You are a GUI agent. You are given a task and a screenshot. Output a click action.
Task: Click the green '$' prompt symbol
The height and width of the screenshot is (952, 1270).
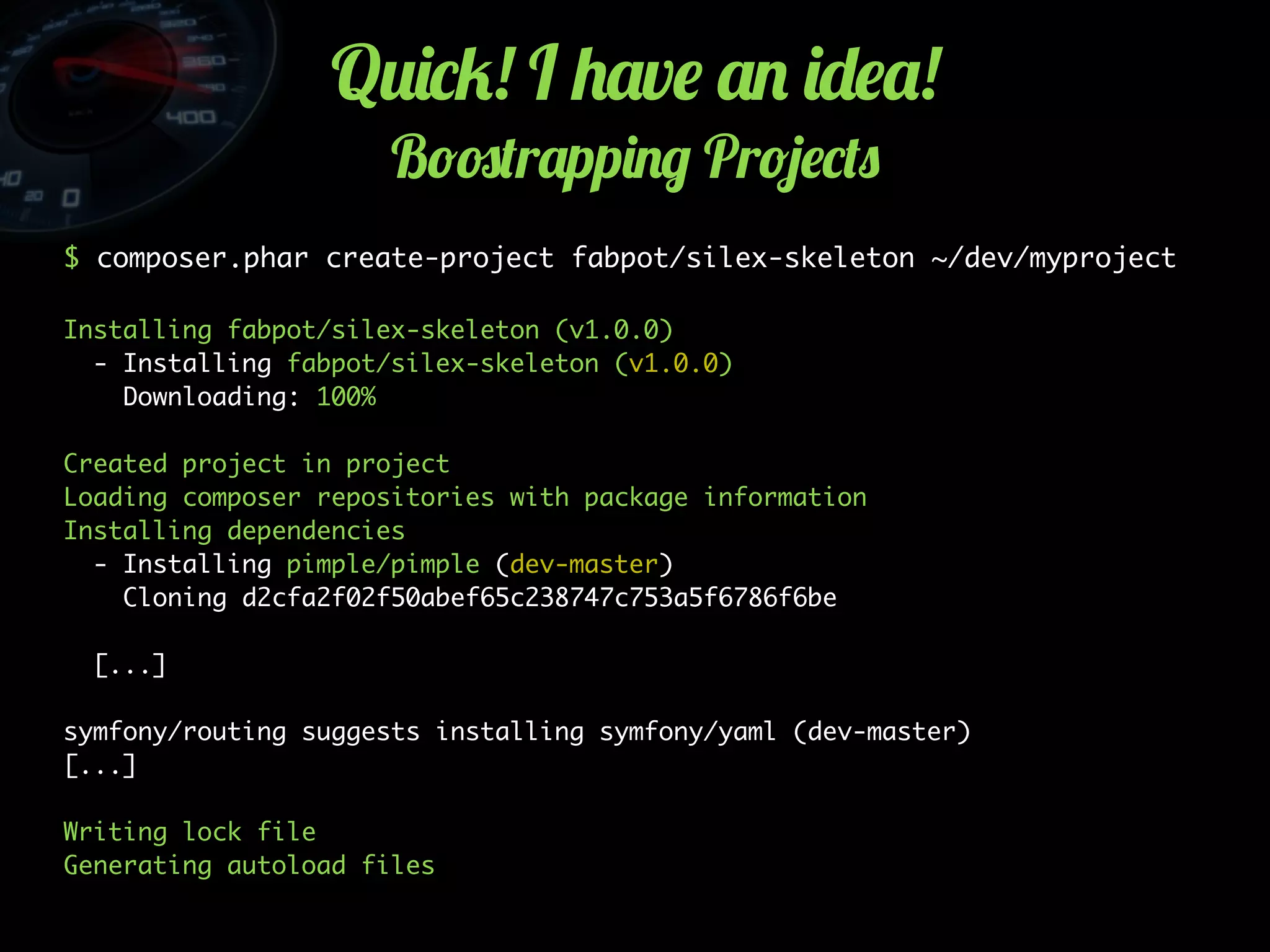click(x=71, y=258)
